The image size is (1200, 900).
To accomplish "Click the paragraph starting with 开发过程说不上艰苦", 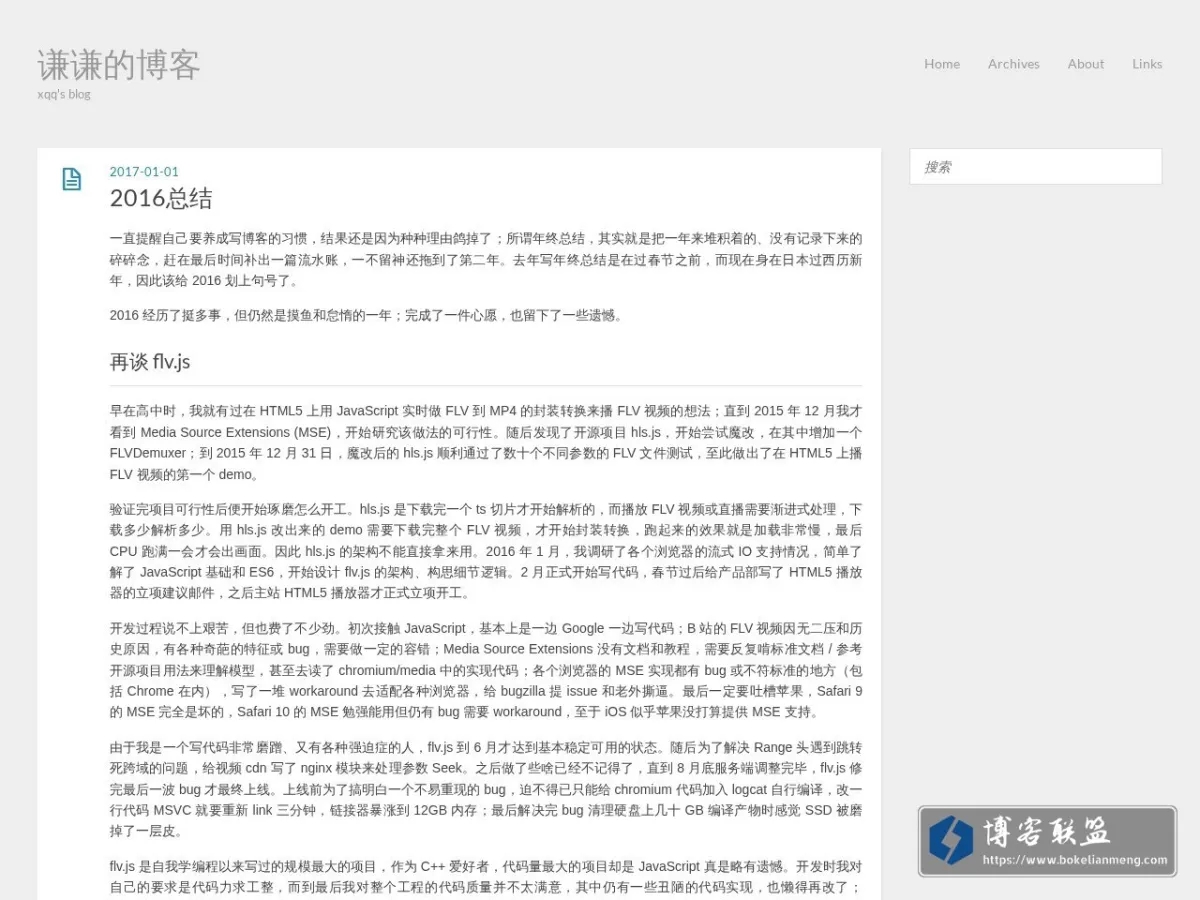I will 486,670.
